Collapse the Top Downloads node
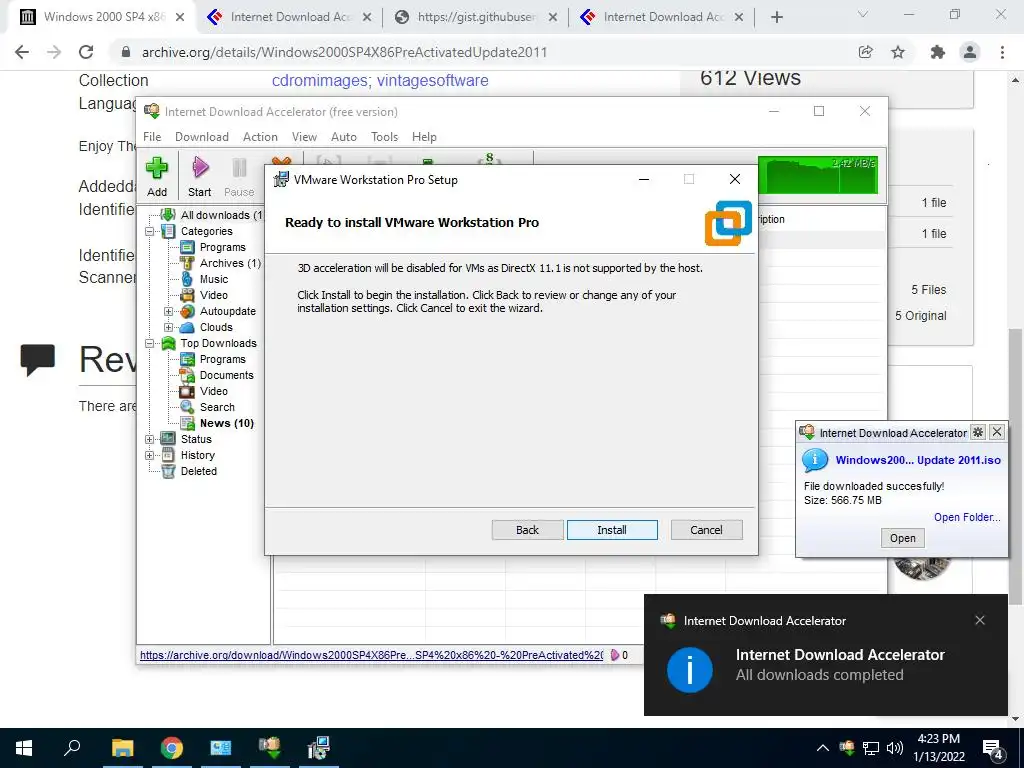This screenshot has width=1024, height=768. pyautogui.click(x=150, y=344)
